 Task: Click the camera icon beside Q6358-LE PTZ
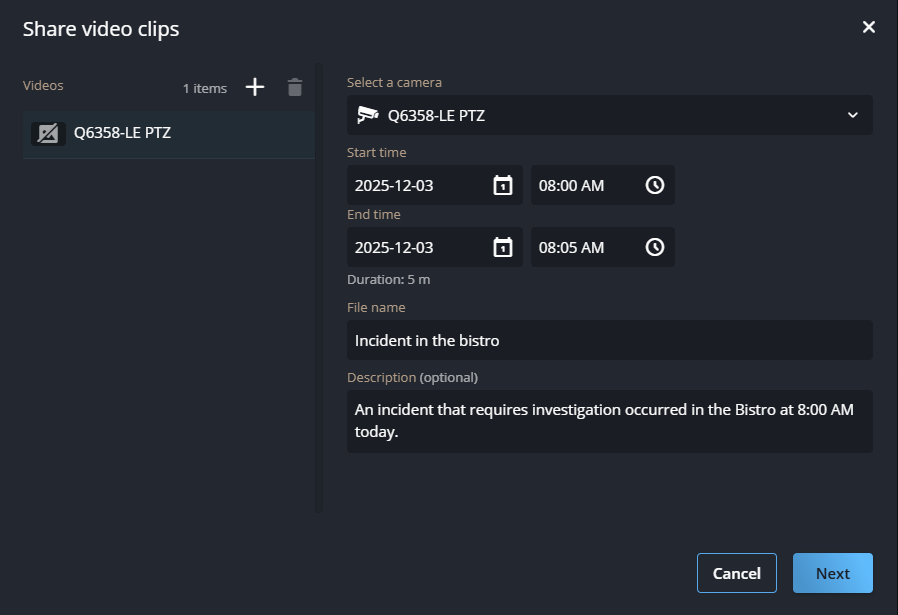click(47, 132)
